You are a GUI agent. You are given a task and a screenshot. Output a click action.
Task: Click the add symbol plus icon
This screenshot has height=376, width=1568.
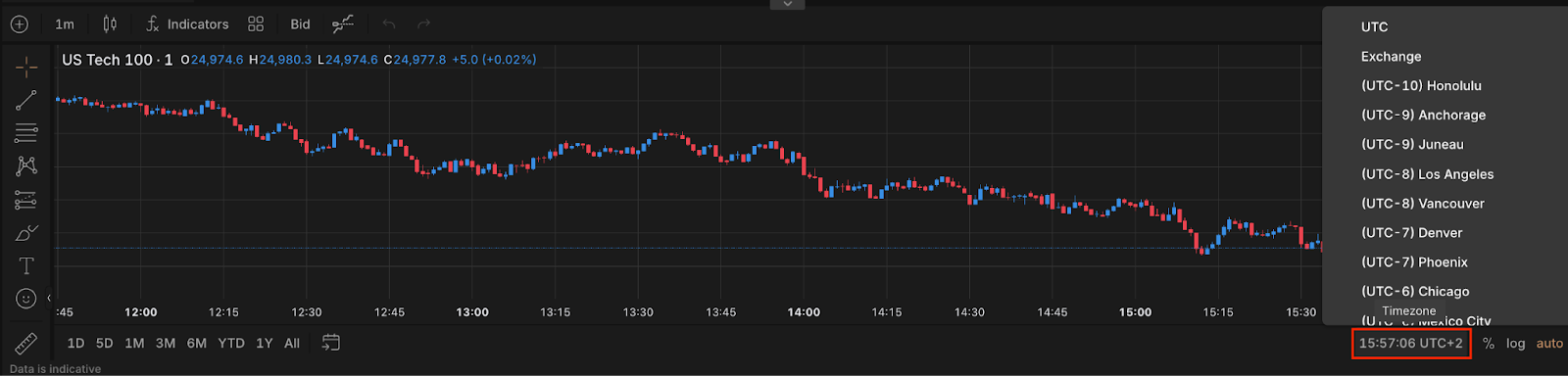click(20, 23)
